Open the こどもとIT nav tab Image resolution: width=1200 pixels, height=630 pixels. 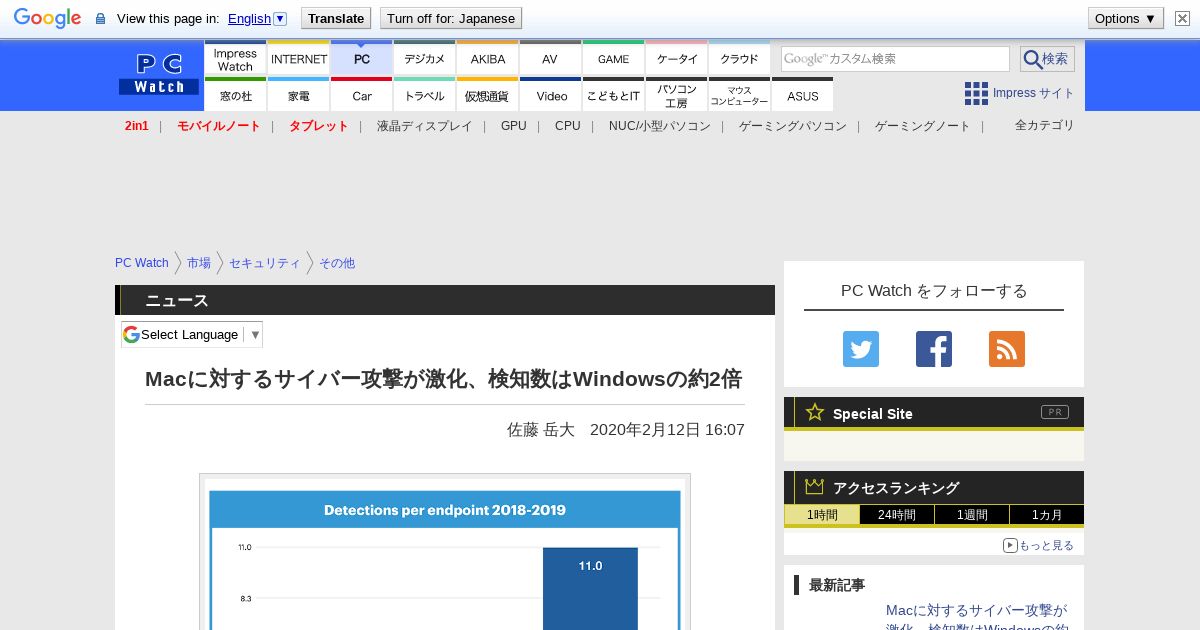[x=613, y=95]
